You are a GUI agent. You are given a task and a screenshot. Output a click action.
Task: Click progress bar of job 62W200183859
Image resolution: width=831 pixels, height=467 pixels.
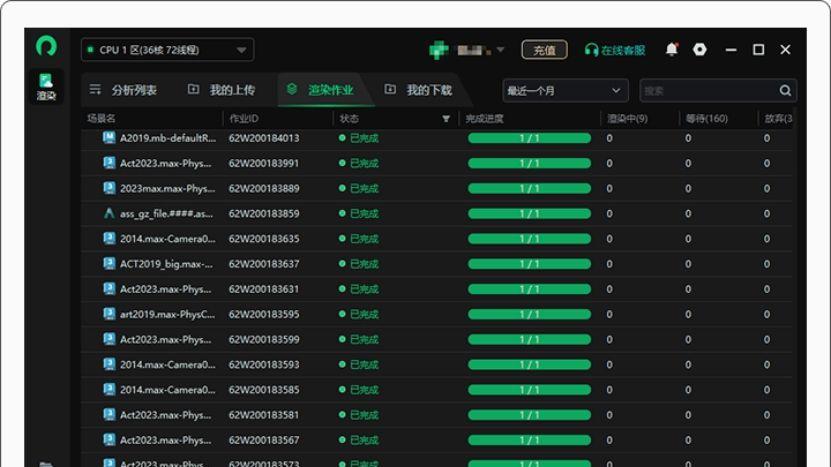(529, 214)
